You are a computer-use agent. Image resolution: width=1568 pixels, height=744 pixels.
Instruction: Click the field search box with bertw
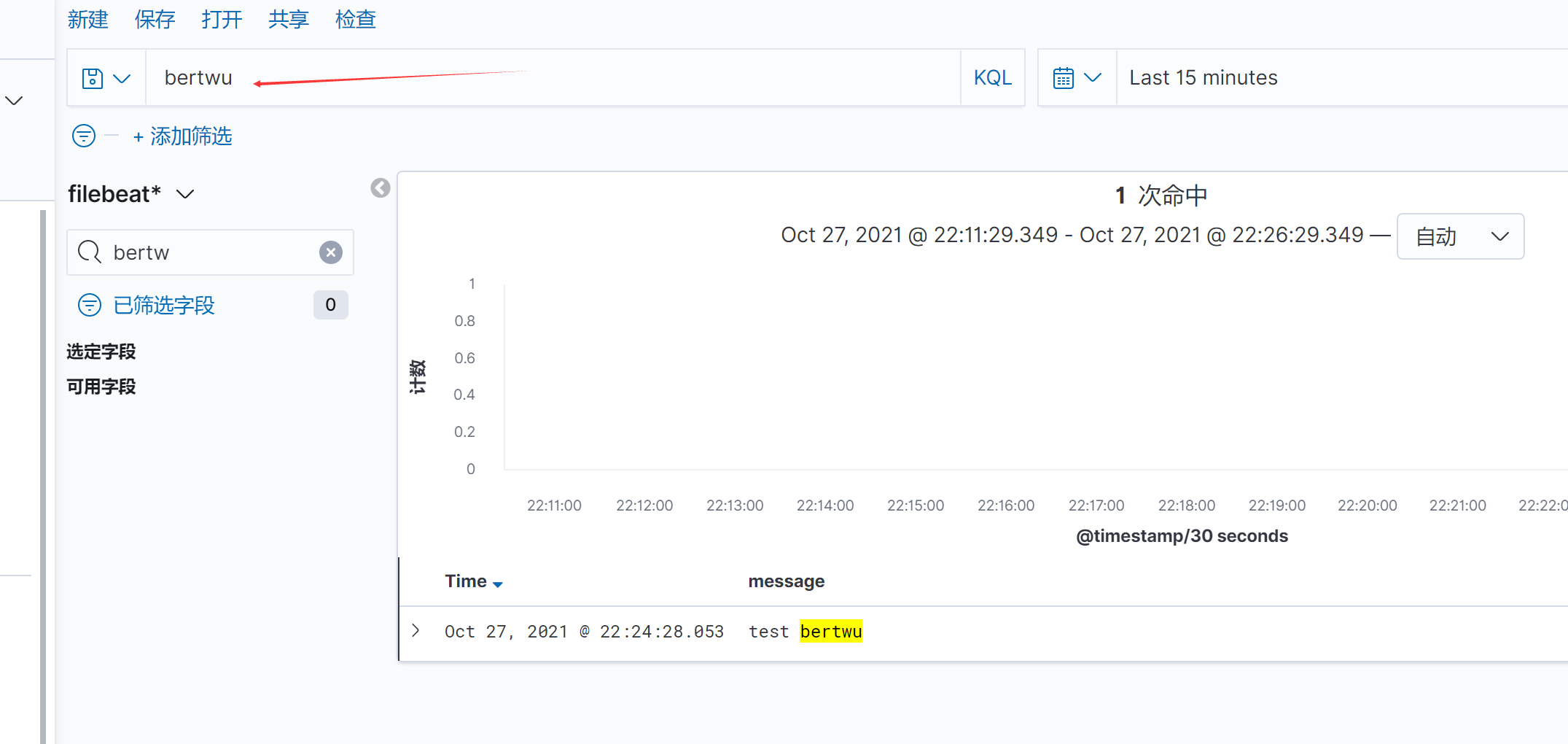[x=210, y=252]
